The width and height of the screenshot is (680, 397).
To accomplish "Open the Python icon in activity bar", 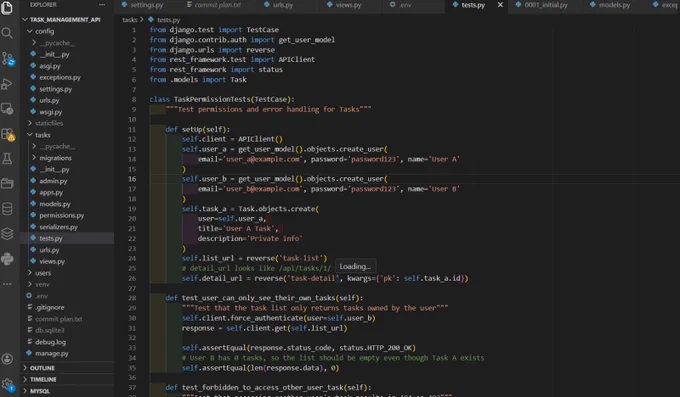I will pyautogui.click(x=7, y=259).
